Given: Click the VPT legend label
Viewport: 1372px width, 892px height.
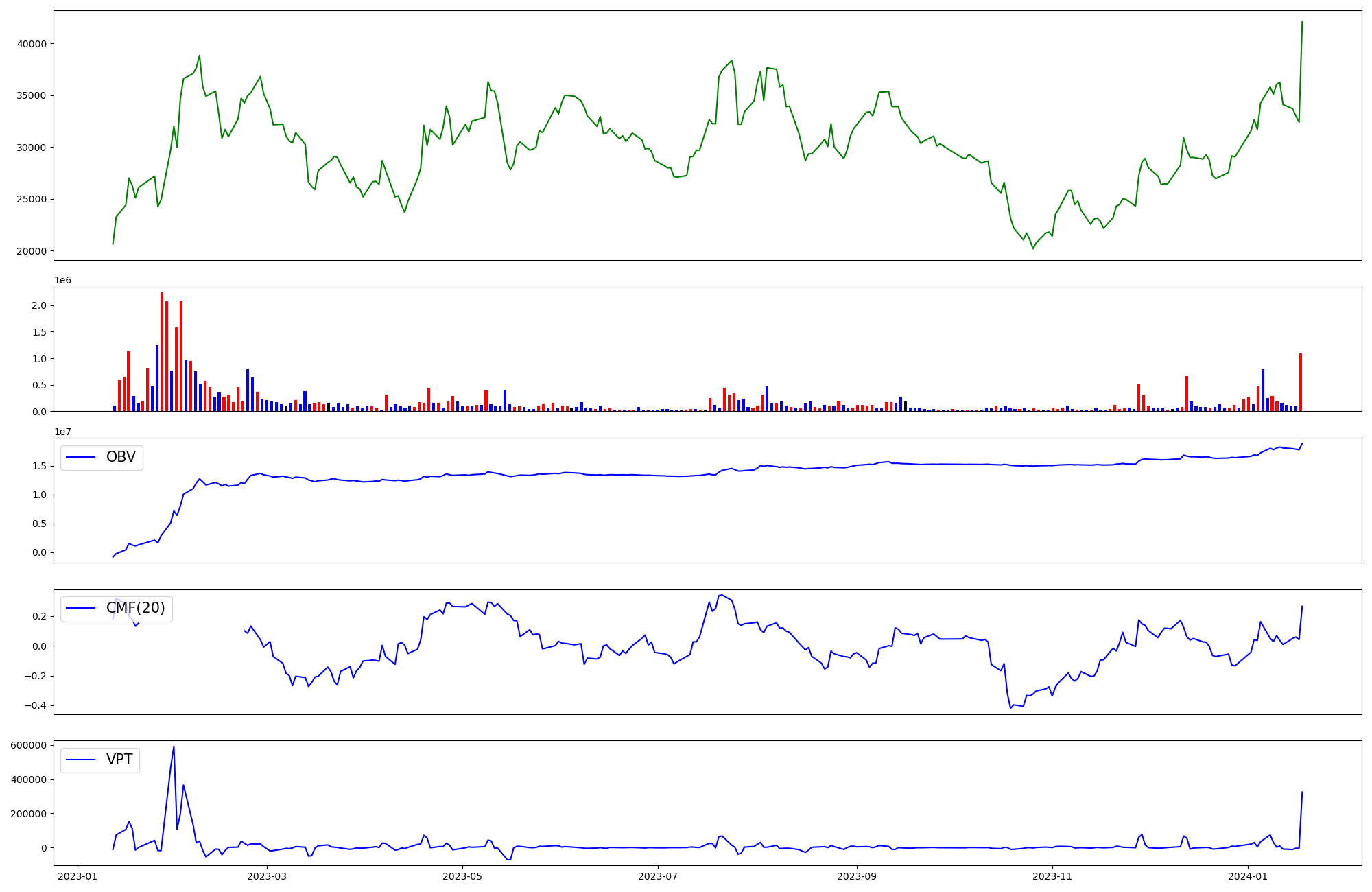Looking at the screenshot, I should [x=119, y=760].
